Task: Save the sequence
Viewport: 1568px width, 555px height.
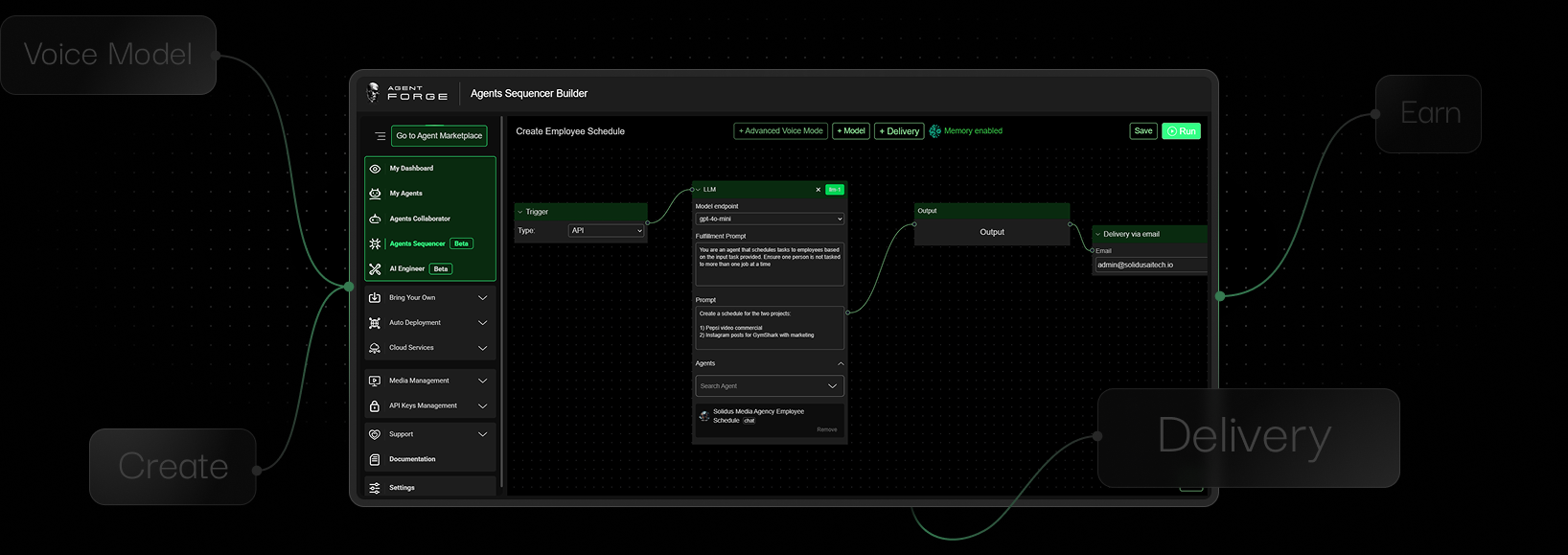Action: [x=1143, y=131]
